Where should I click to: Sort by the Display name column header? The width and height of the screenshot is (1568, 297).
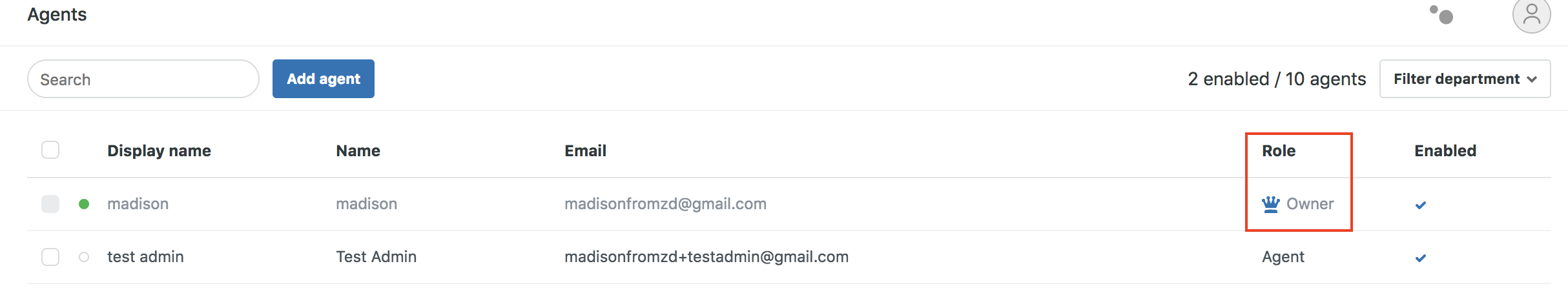(x=159, y=150)
